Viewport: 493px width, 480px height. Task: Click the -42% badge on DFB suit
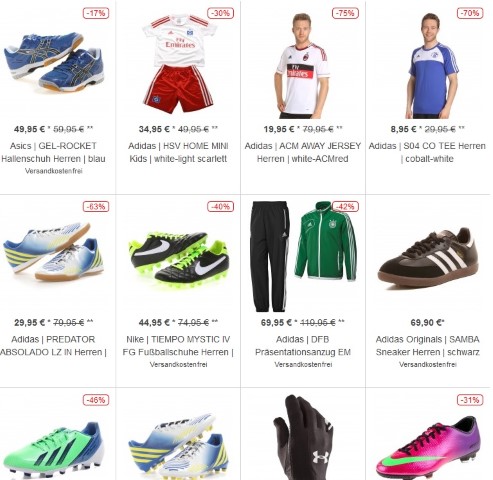click(345, 207)
